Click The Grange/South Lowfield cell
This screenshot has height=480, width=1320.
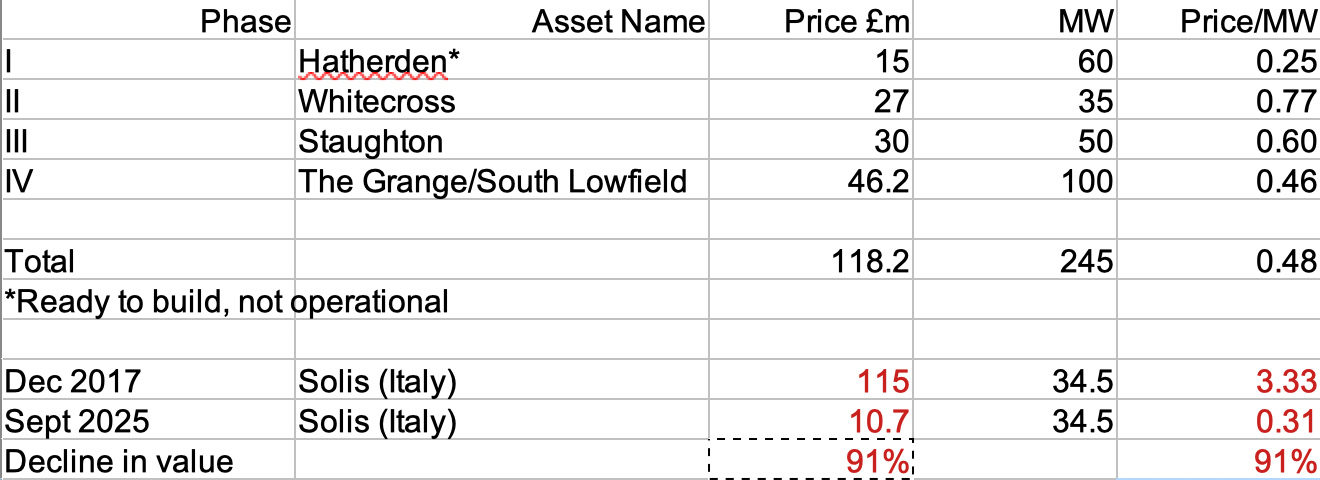point(493,182)
